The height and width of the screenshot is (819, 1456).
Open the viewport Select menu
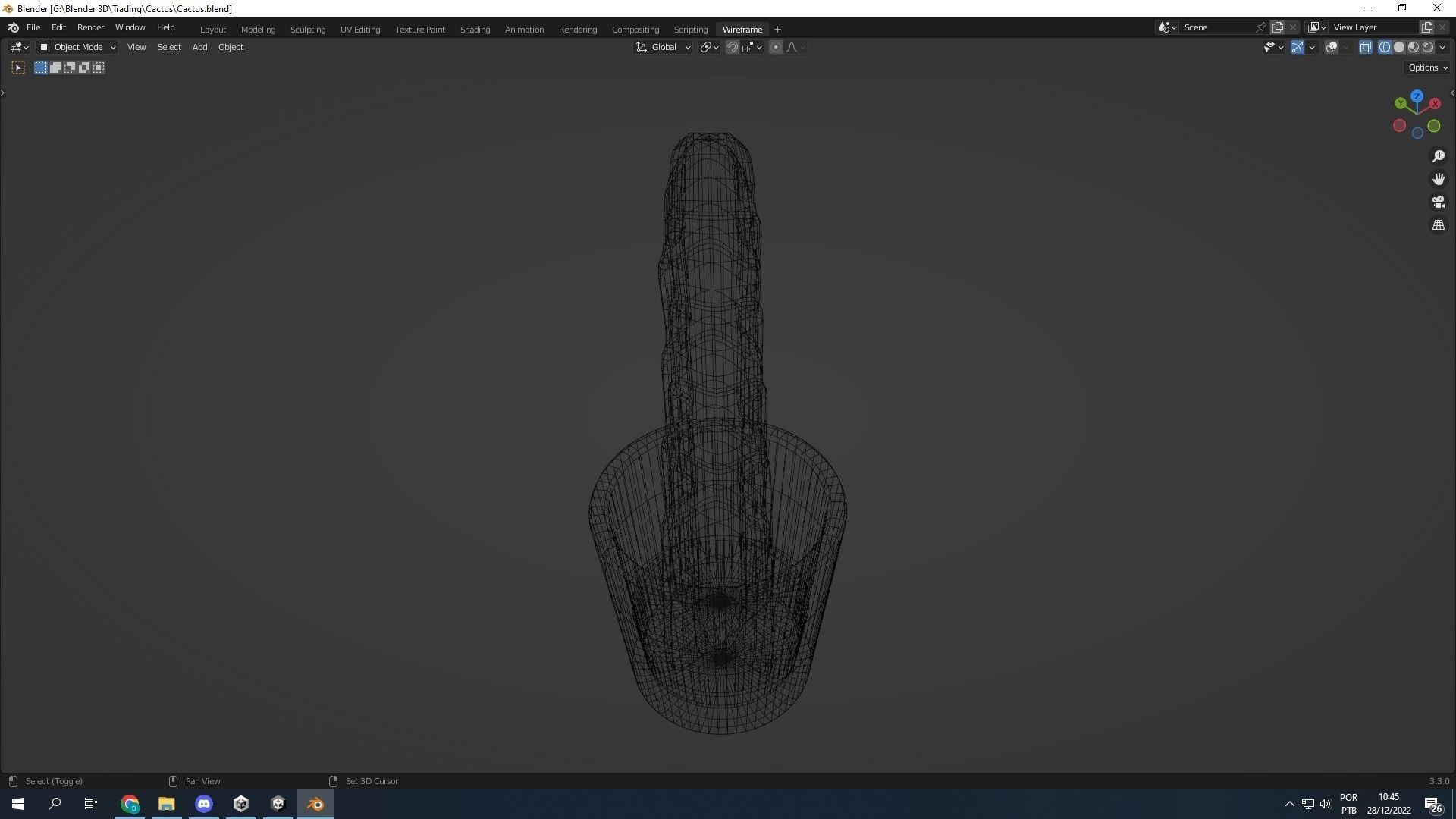pyautogui.click(x=169, y=47)
